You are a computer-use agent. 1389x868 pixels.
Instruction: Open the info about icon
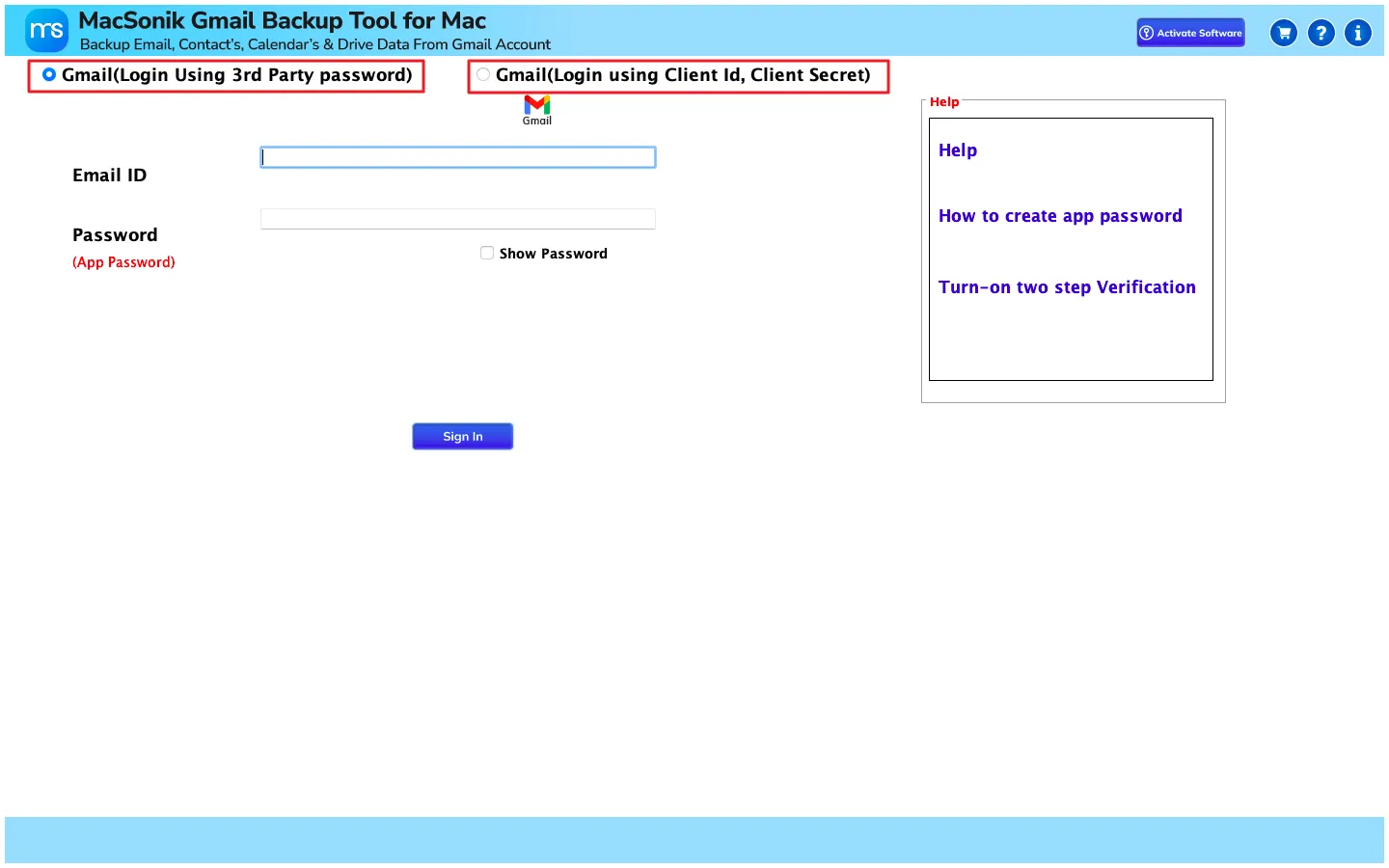[1357, 33]
